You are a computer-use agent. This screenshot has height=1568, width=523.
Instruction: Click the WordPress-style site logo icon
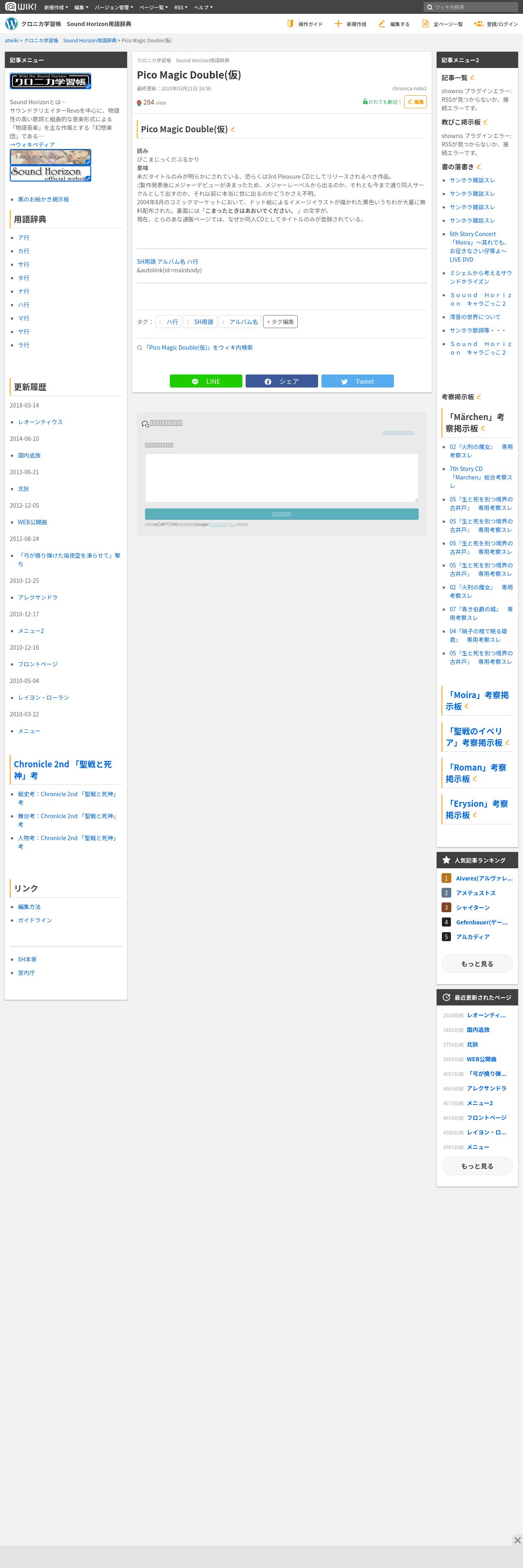coord(11,24)
